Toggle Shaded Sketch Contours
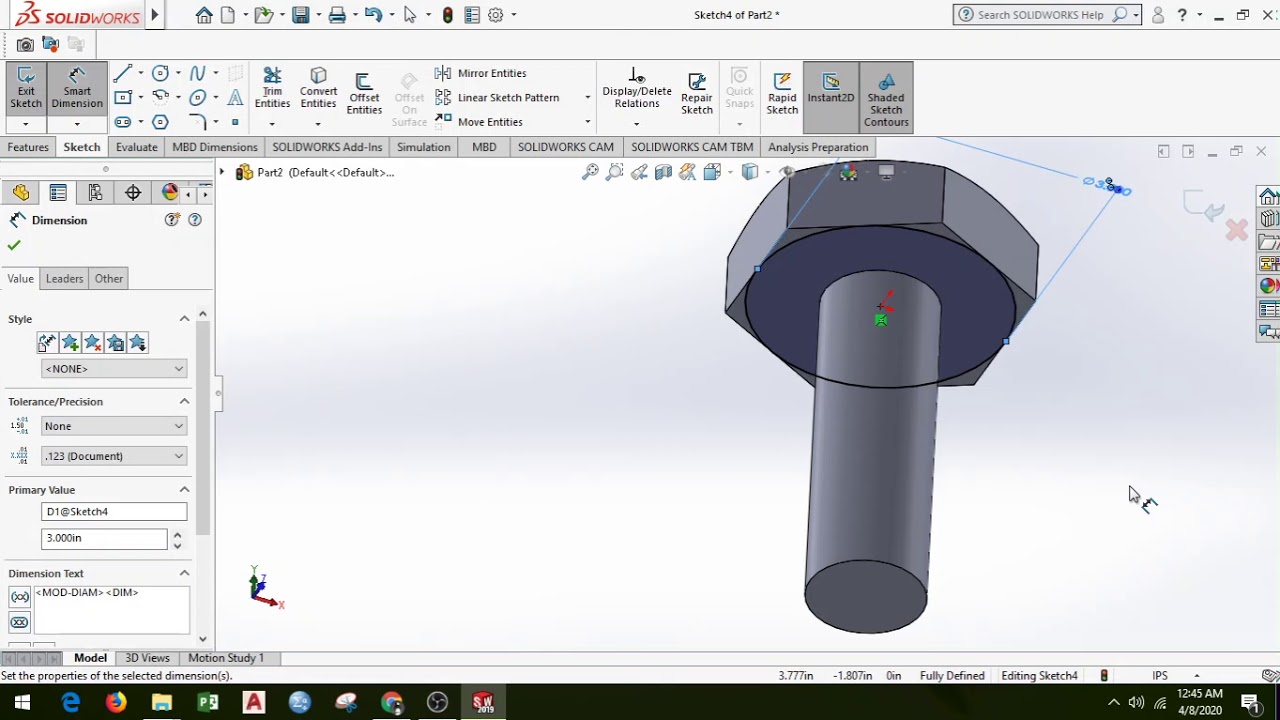The image size is (1280, 720). click(886, 98)
